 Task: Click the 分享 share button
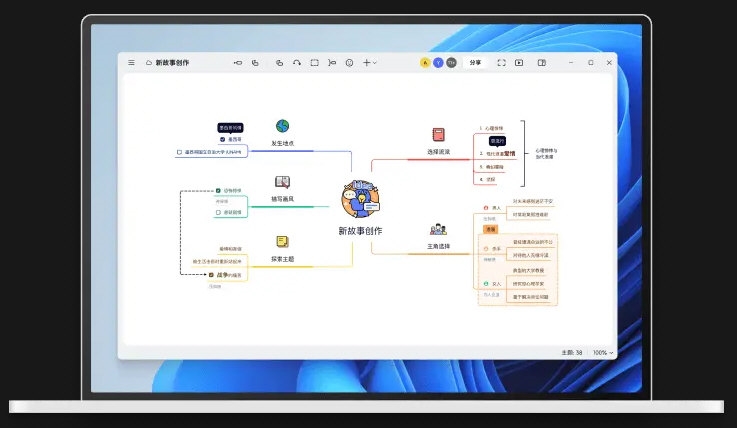475,62
